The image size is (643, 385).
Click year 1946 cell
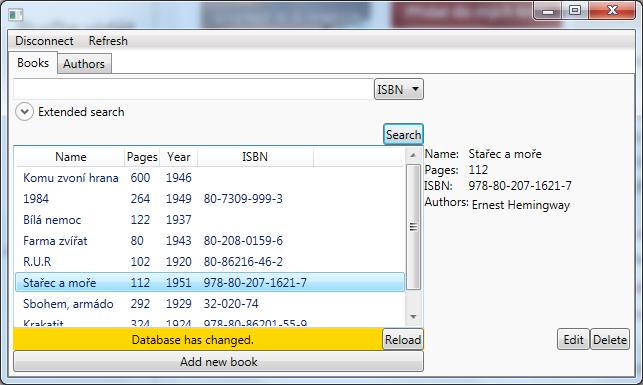[178, 178]
